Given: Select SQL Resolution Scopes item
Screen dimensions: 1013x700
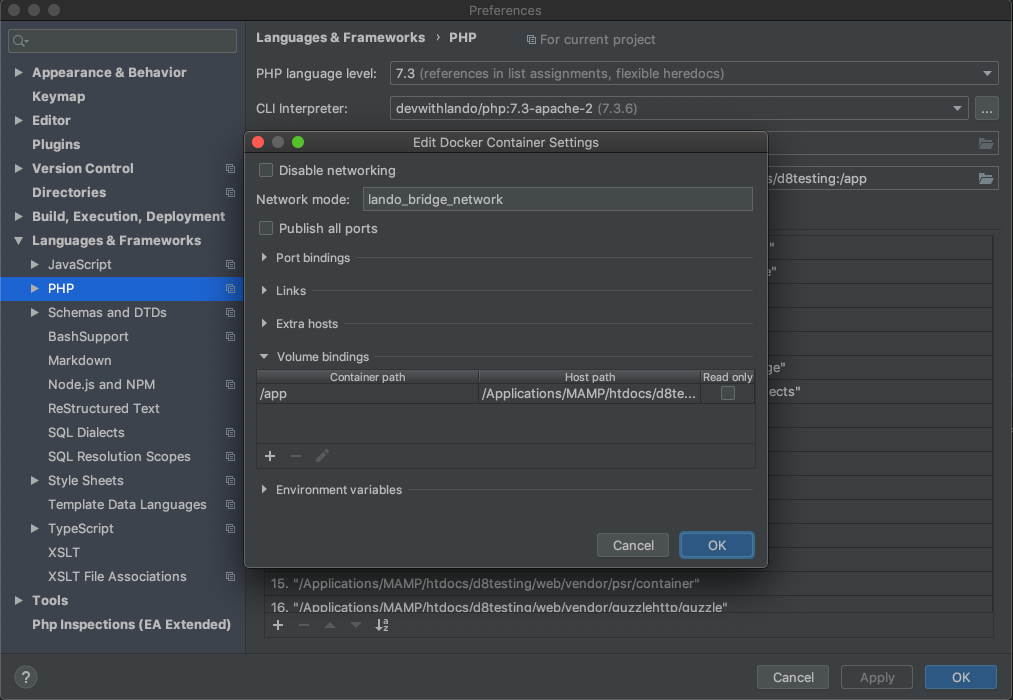Looking at the screenshot, I should (119, 457).
